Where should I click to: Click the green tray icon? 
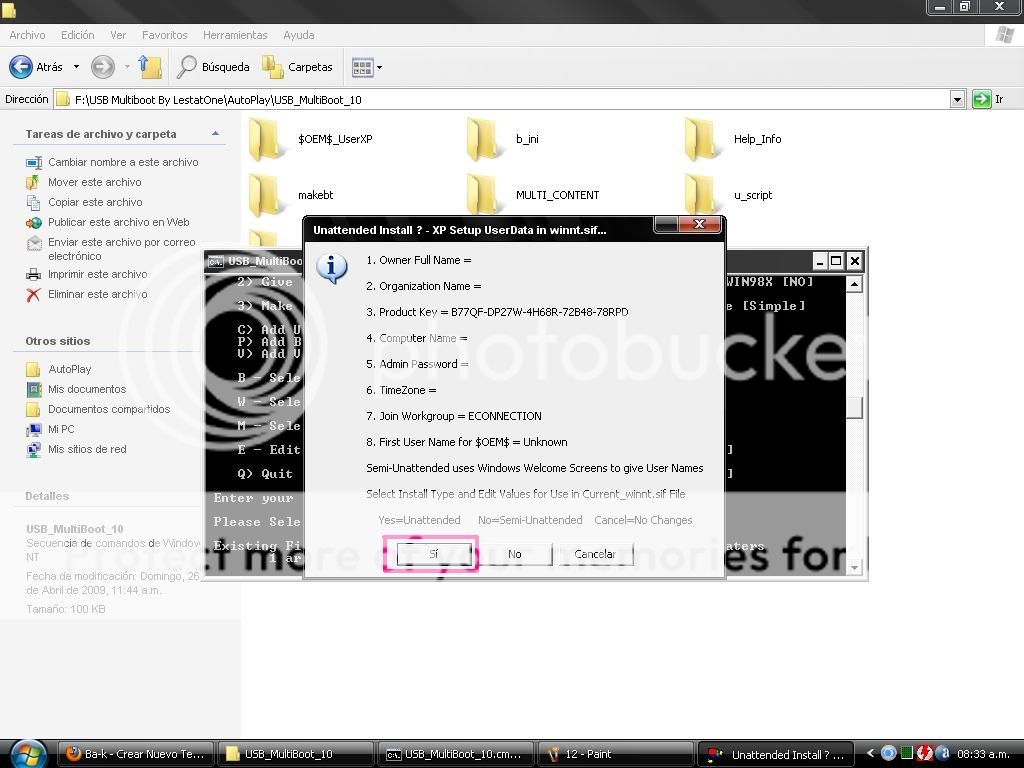906,753
